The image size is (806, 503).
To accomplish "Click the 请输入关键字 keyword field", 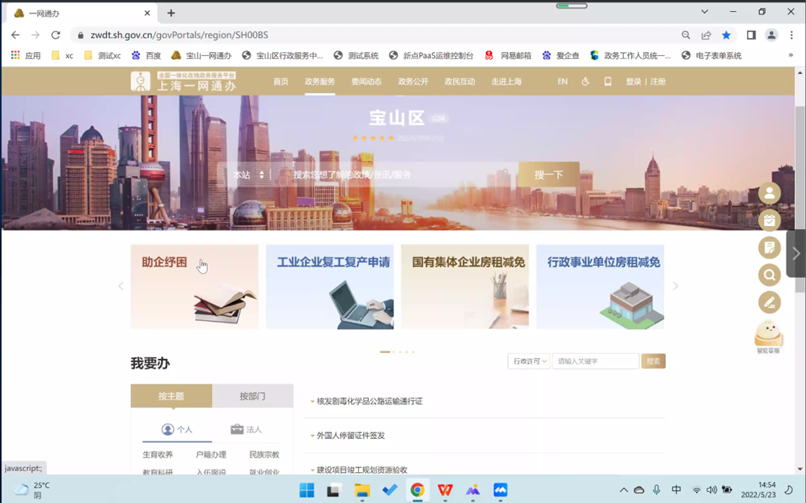I will pyautogui.click(x=596, y=361).
